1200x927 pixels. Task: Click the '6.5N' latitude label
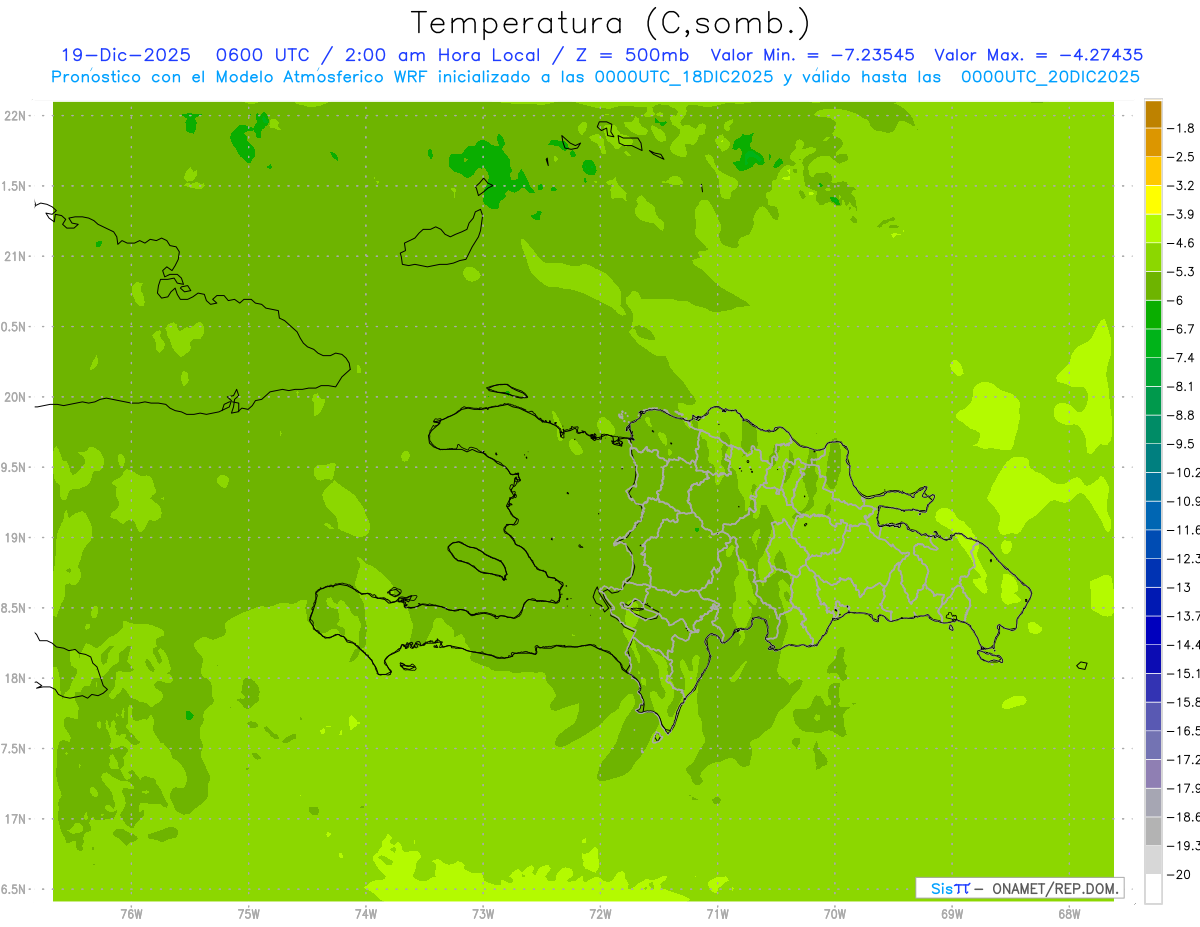tap(14, 889)
